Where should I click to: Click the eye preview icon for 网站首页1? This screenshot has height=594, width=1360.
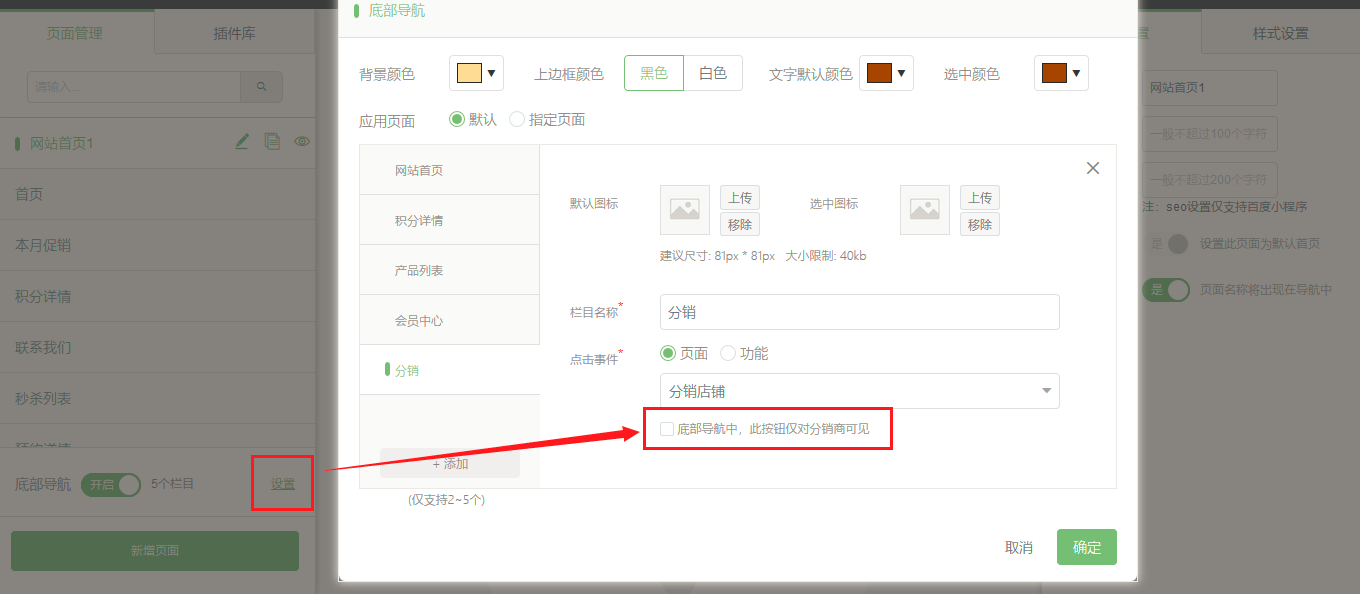point(302,142)
